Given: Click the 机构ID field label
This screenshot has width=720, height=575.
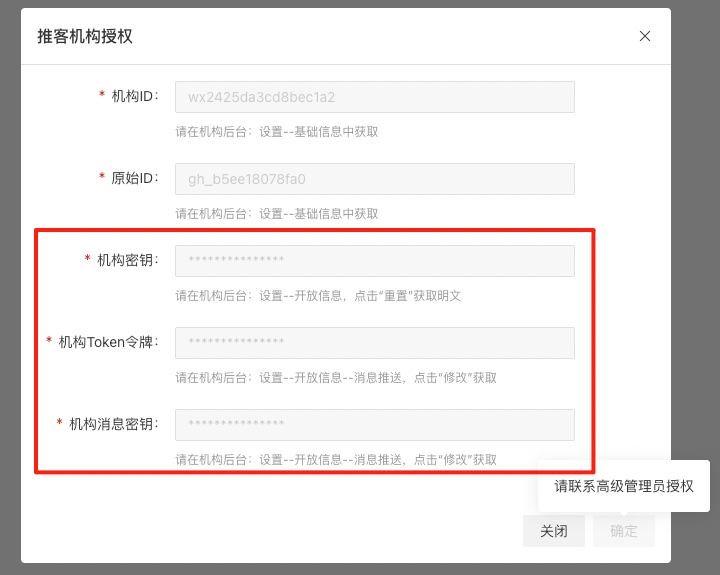Looking at the screenshot, I should pyautogui.click(x=134, y=96).
